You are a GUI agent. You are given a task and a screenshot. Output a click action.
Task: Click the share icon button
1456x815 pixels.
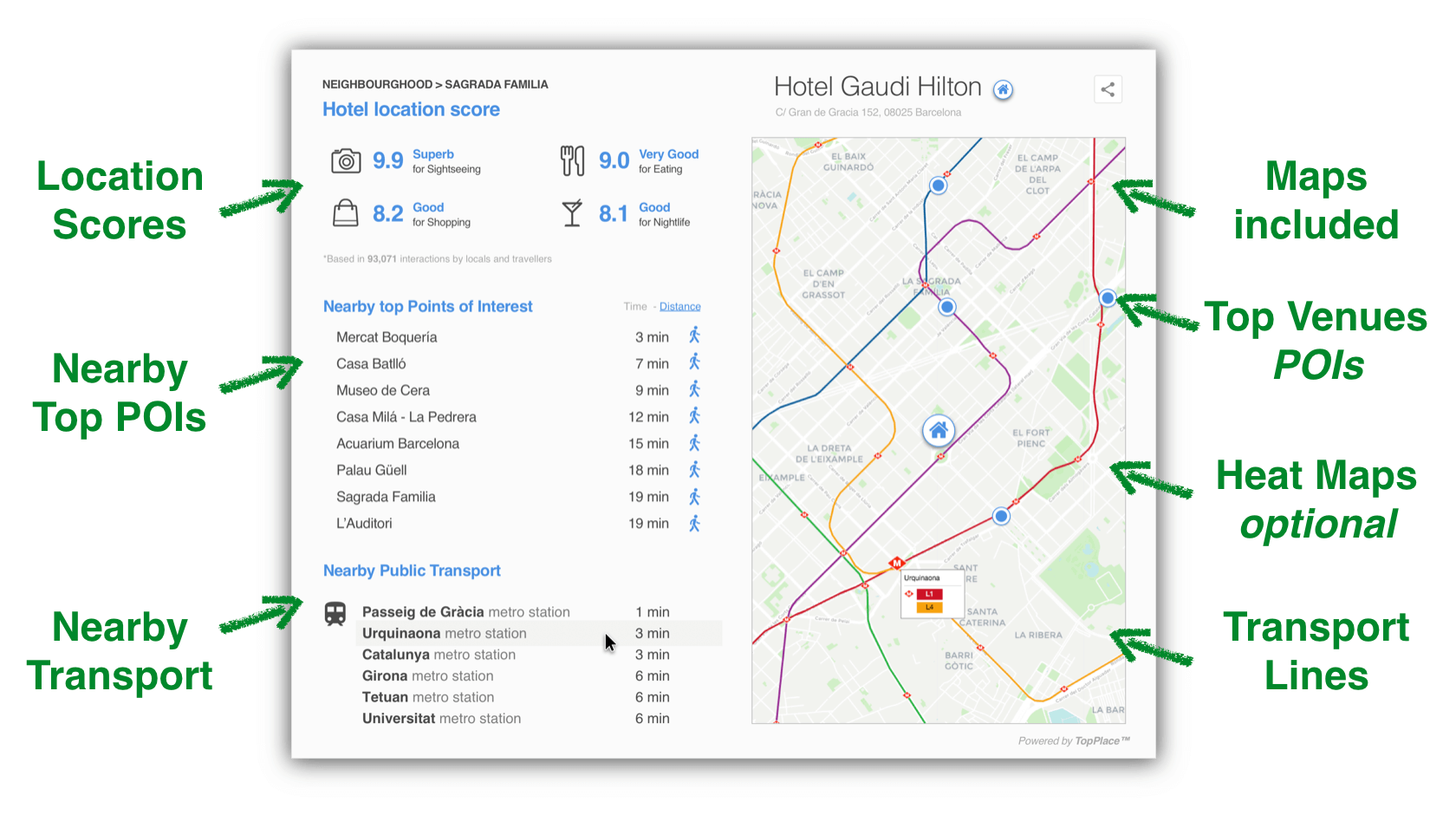click(x=1108, y=89)
